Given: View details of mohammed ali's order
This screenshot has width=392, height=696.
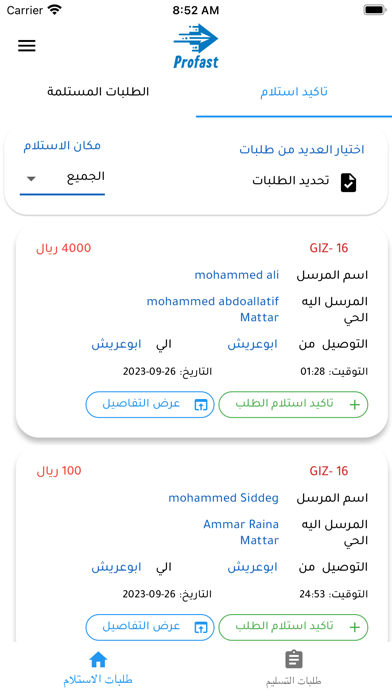Looking at the screenshot, I should 150,404.
